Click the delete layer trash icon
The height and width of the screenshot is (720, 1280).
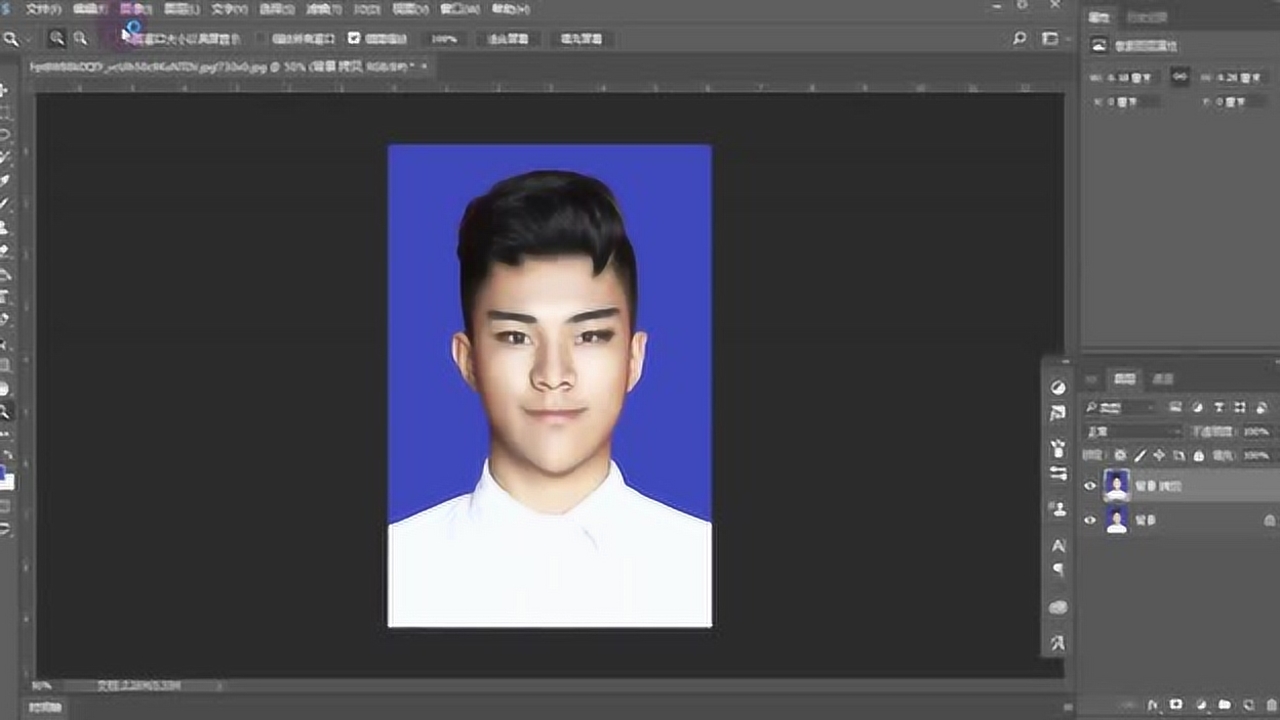[x=1268, y=705]
